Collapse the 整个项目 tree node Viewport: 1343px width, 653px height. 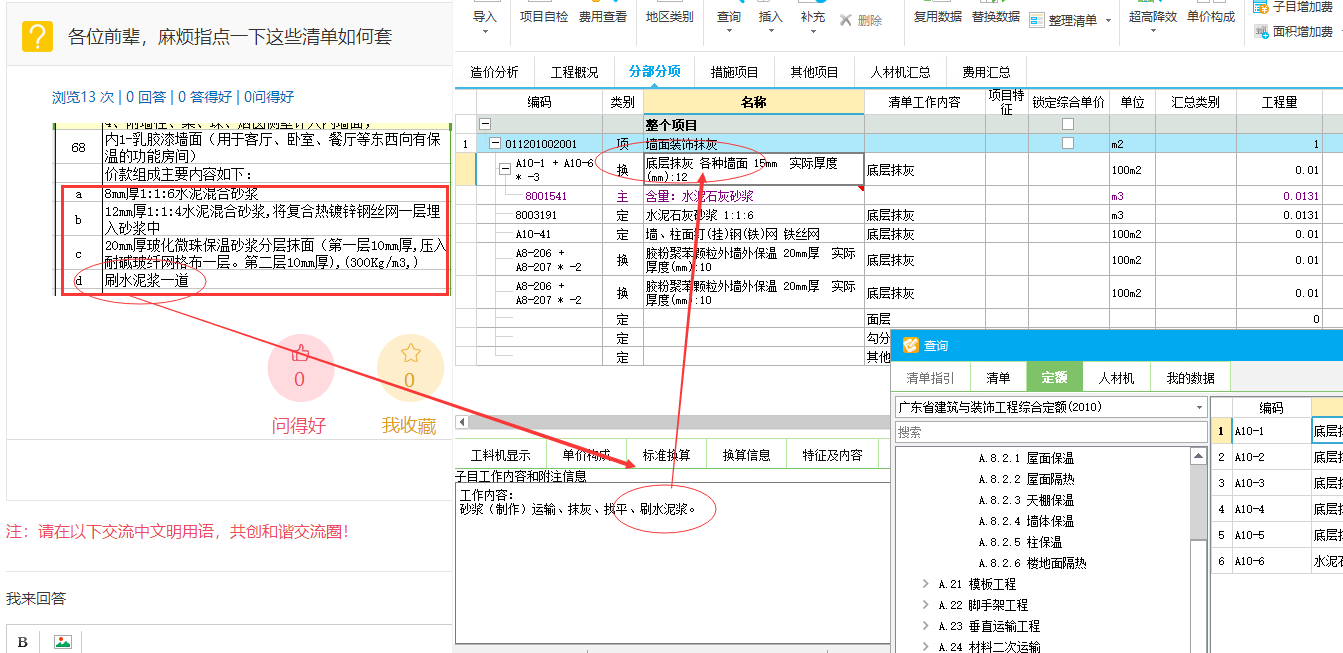tap(485, 125)
